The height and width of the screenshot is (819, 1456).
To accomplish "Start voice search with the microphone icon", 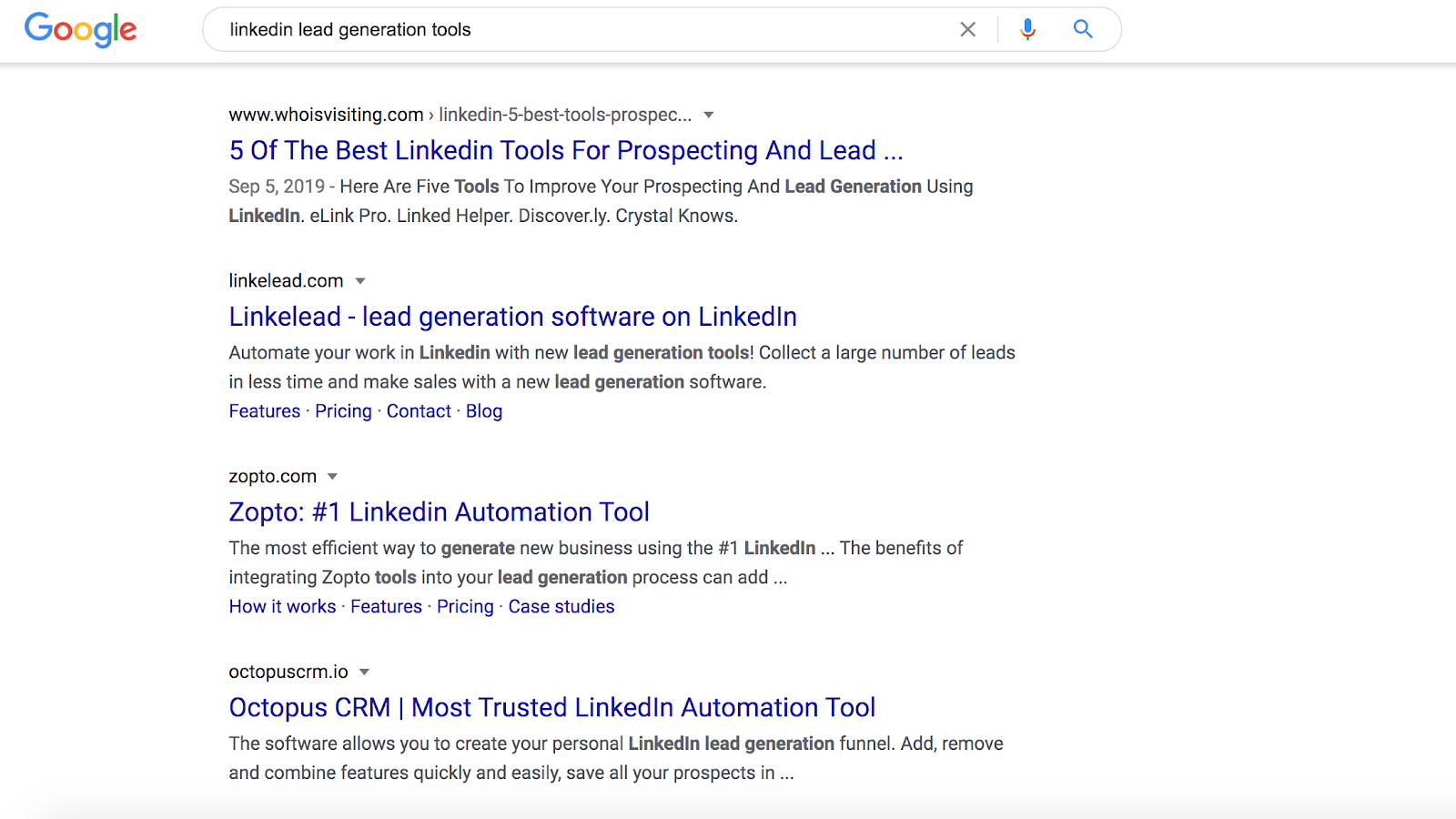I will pos(1026,29).
